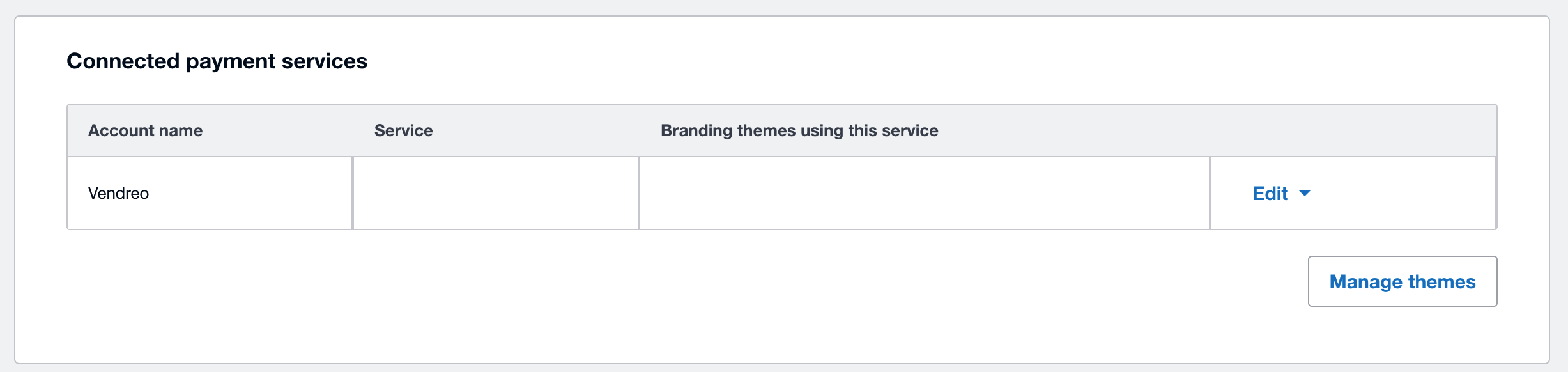The width and height of the screenshot is (1568, 372).
Task: Click the white area below Manage themes
Action: coord(1402,336)
